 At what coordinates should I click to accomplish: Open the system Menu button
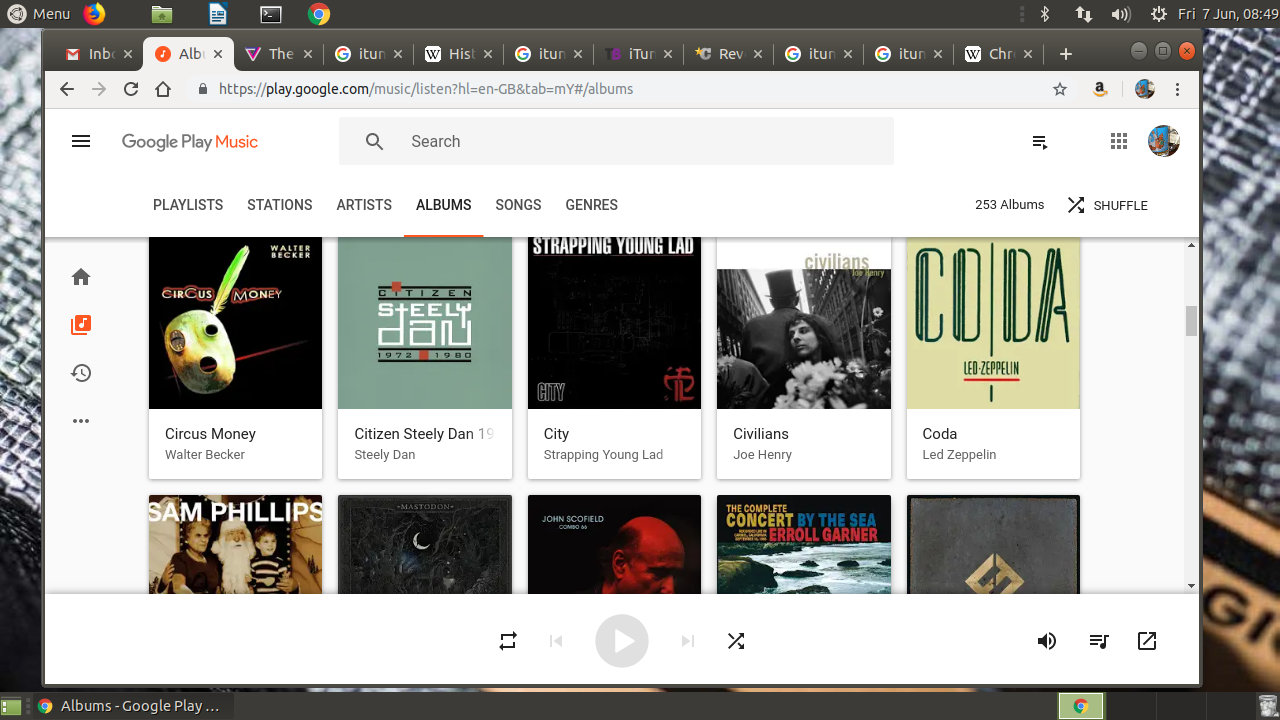pyautogui.click(x=39, y=13)
